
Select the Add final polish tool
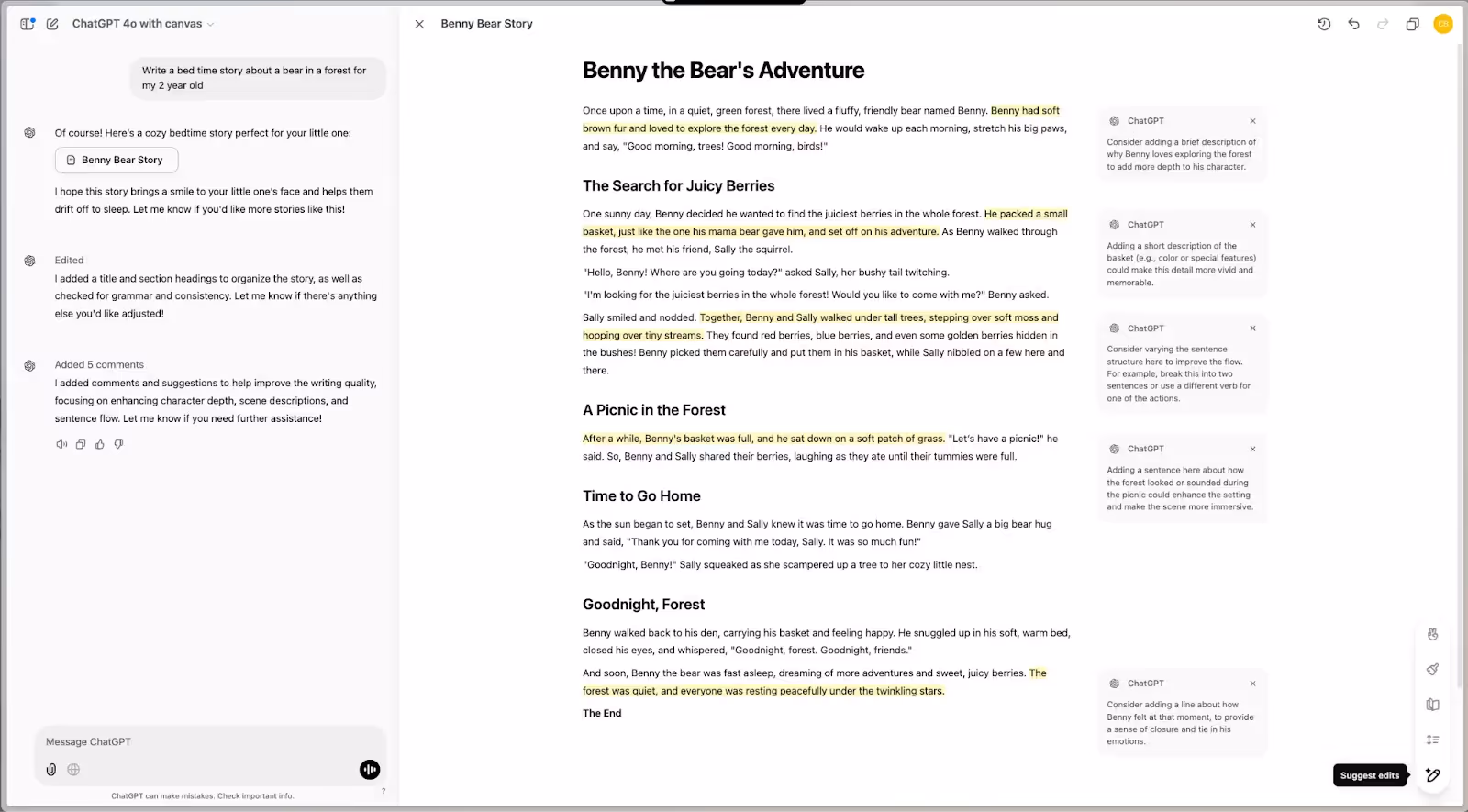coord(1432,670)
